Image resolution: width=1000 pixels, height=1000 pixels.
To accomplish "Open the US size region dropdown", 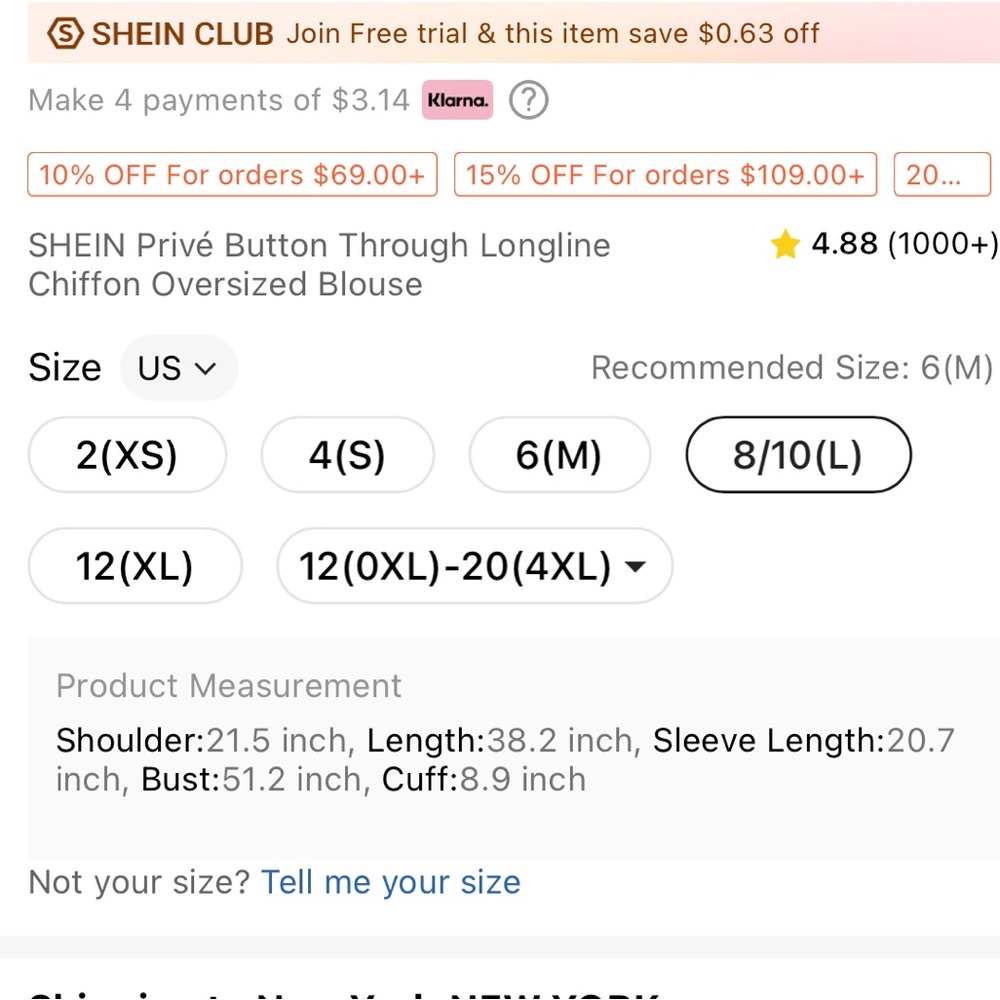I will [x=178, y=368].
